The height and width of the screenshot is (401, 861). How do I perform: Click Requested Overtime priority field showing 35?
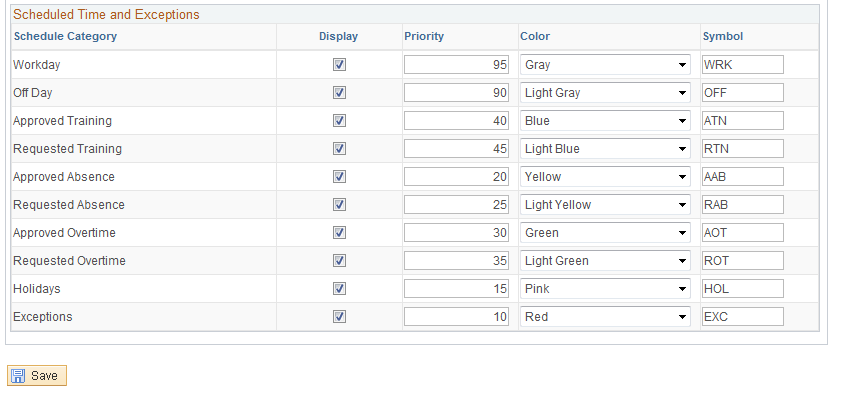[x=456, y=261]
